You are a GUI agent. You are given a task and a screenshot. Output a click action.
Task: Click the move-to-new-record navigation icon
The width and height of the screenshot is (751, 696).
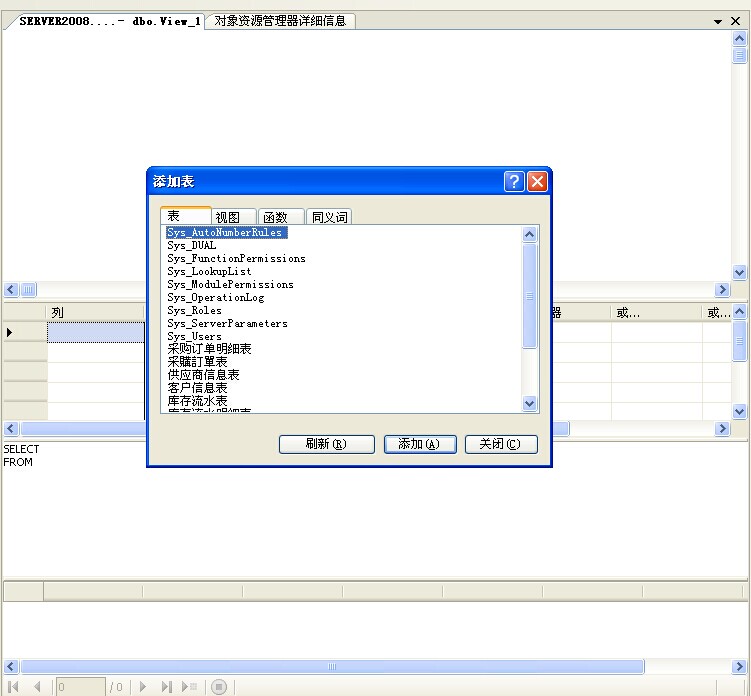point(189,686)
